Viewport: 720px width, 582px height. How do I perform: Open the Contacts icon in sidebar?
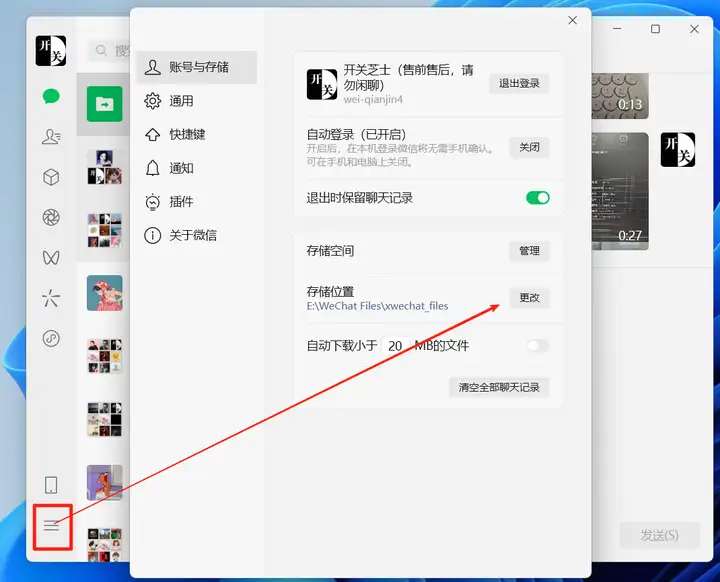coord(51,137)
